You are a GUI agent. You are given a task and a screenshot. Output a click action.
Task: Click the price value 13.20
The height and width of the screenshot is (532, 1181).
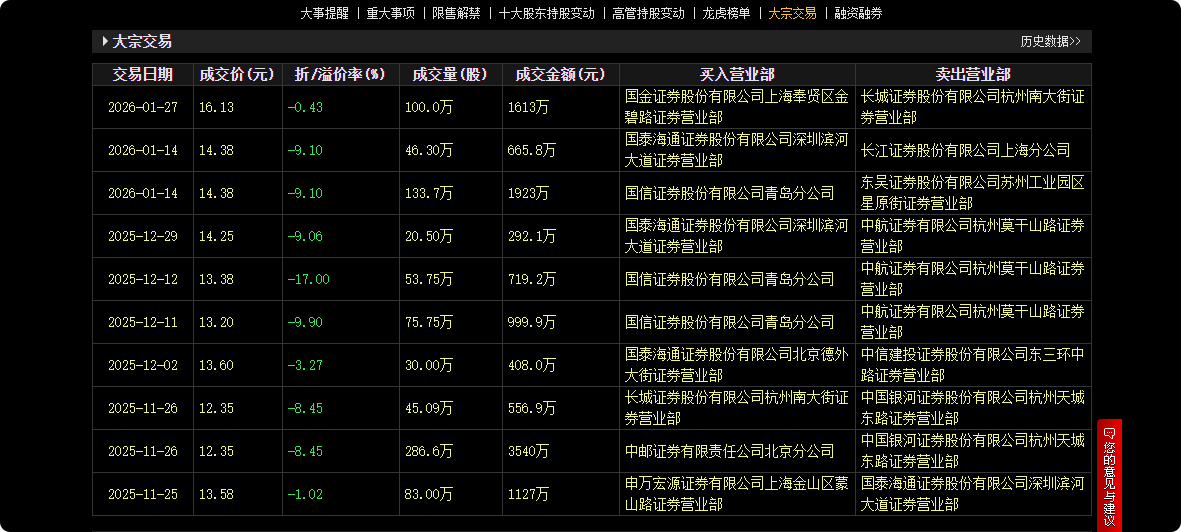tap(216, 322)
